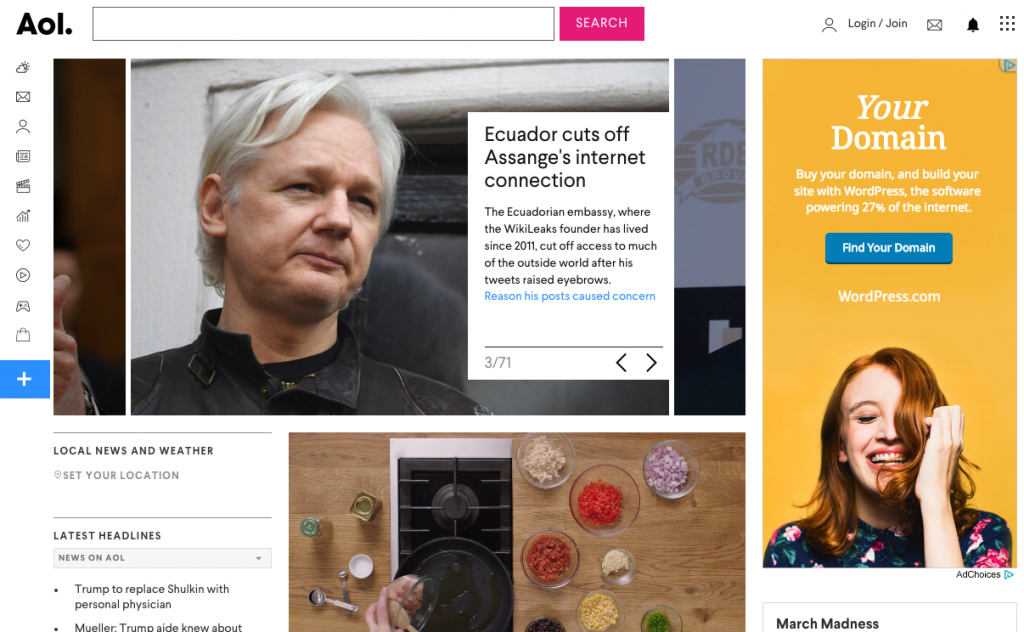Open the mail envelope icon in sidebar
The image size is (1024, 632).
point(23,97)
